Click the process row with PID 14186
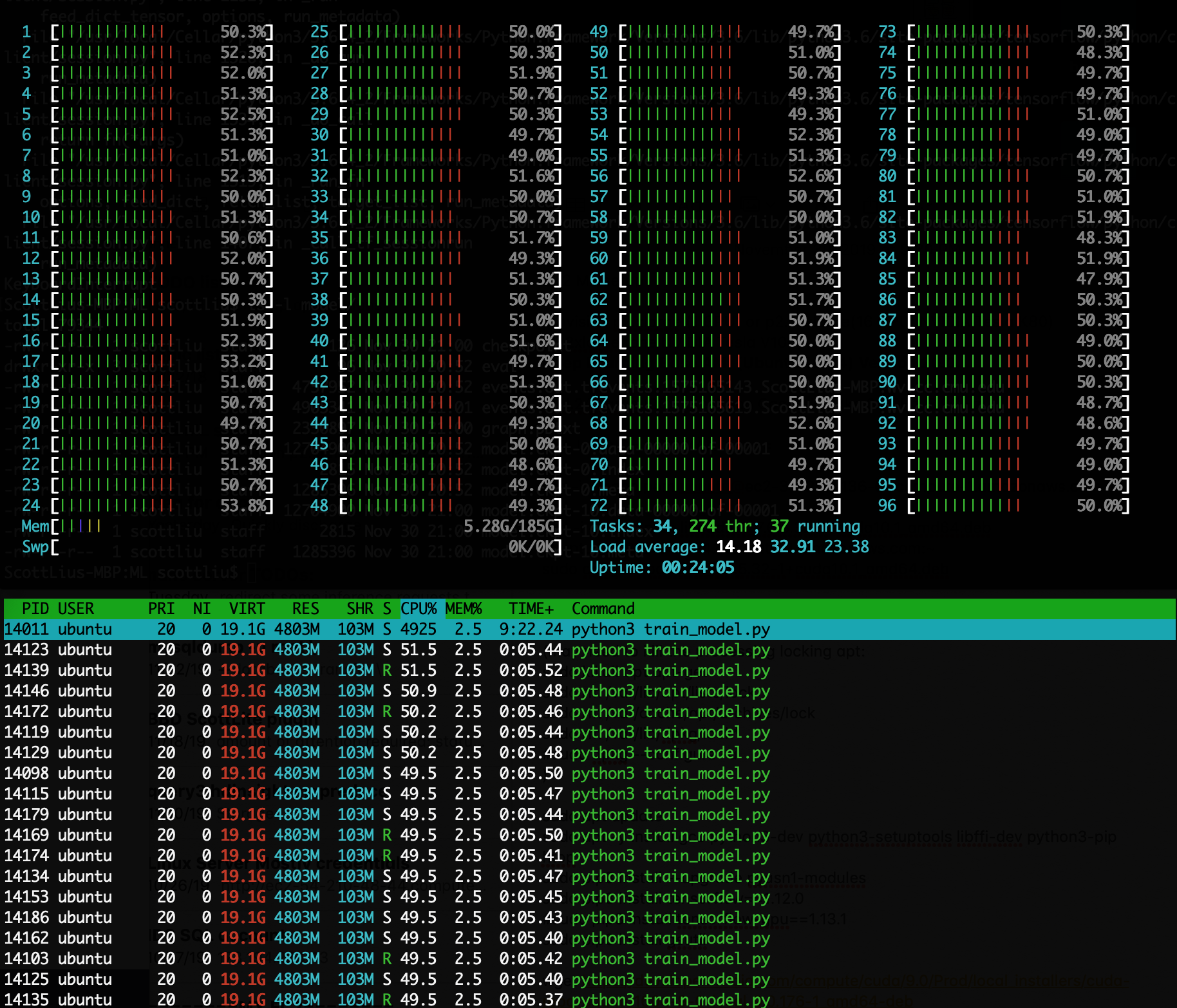The width and height of the screenshot is (1177, 1008). tap(588, 917)
